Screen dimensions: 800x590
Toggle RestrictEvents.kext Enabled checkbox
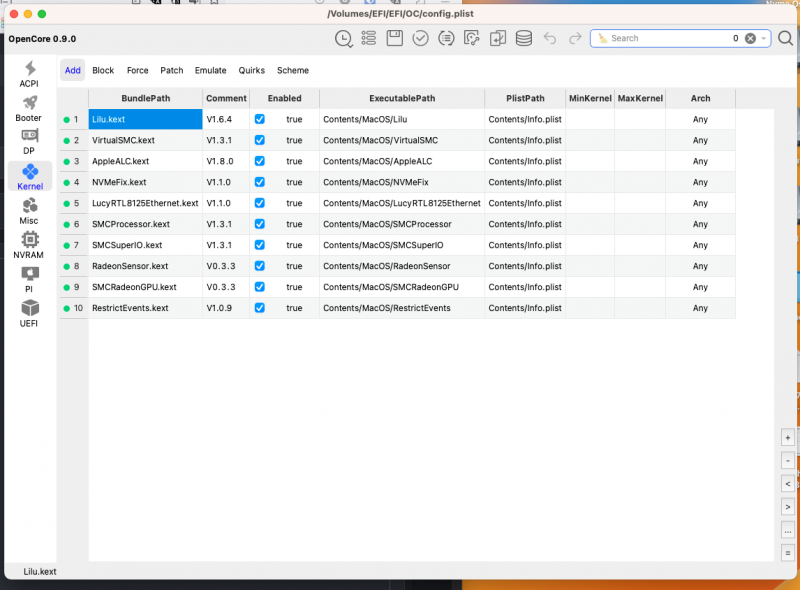(x=260, y=308)
